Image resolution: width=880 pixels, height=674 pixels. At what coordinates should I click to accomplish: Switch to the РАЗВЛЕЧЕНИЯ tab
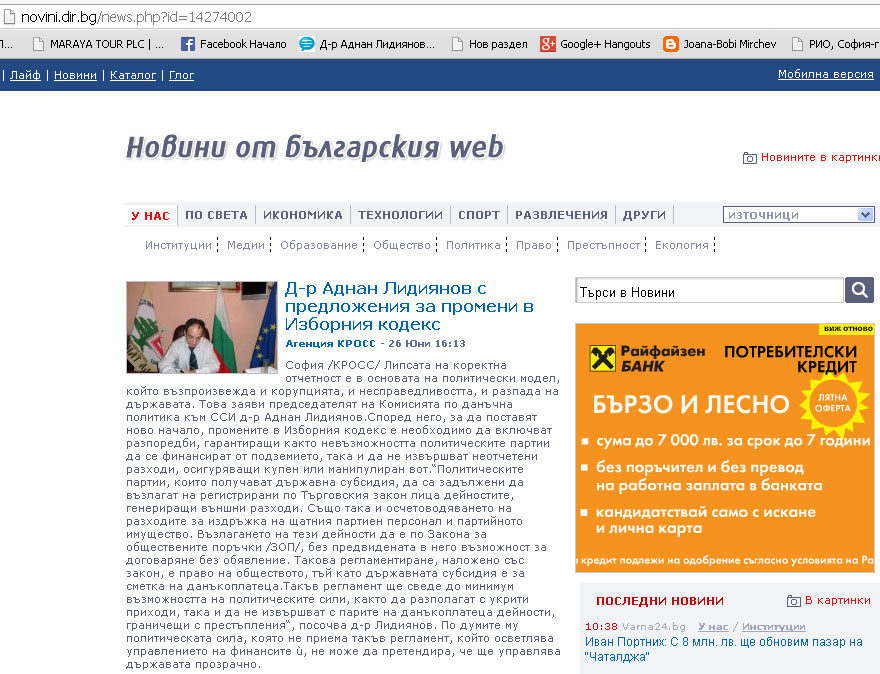click(561, 215)
